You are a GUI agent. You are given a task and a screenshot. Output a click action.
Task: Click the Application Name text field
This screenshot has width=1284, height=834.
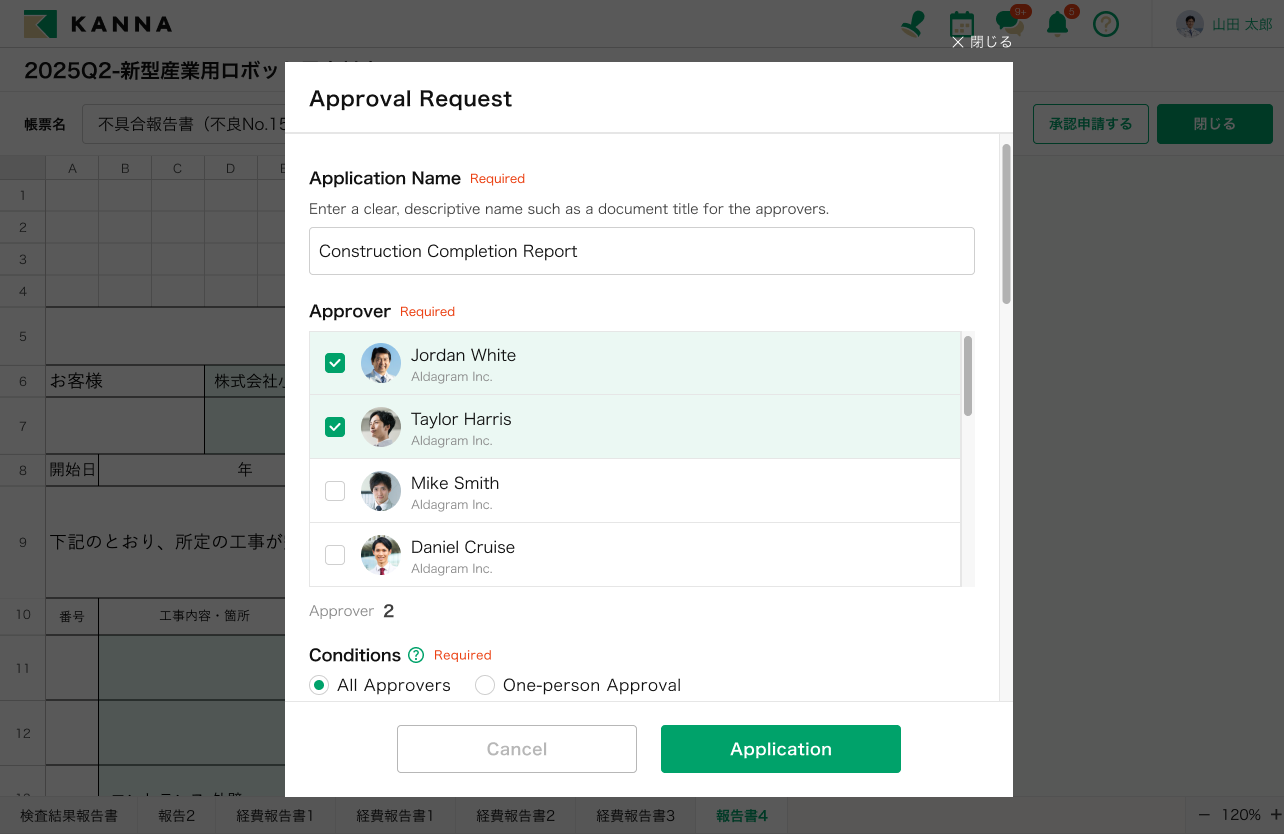[x=641, y=251]
